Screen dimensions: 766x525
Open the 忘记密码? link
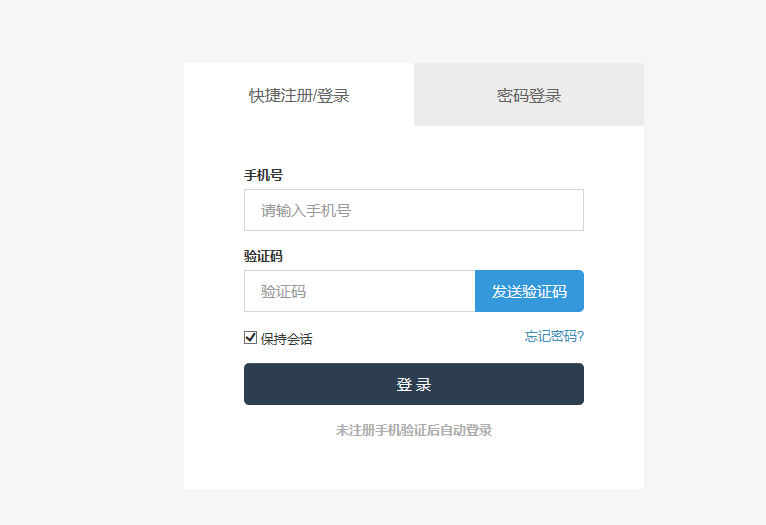click(x=554, y=336)
